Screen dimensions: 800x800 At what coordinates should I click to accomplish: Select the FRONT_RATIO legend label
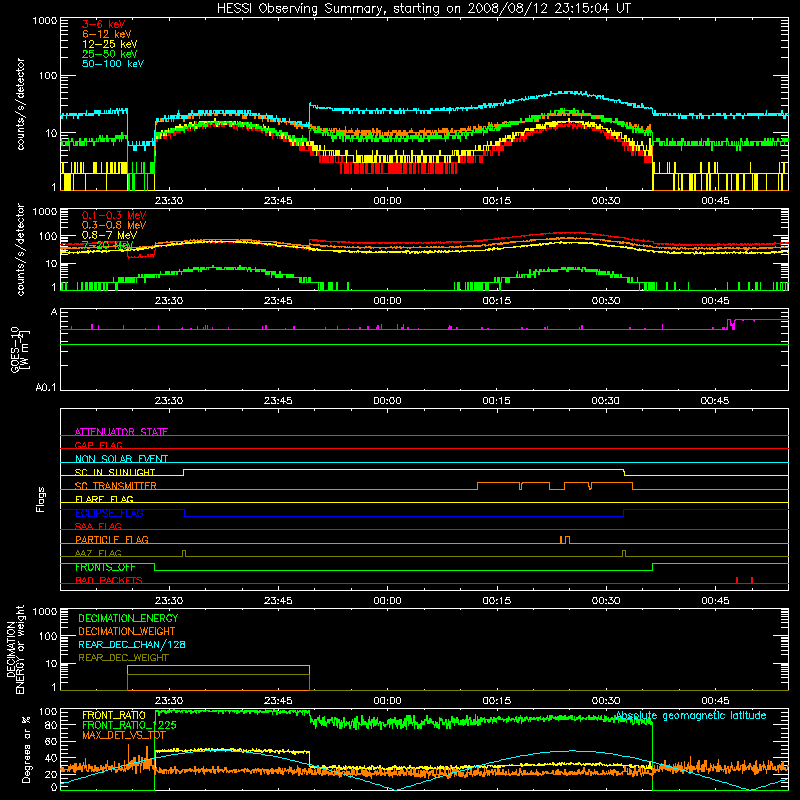tap(114, 715)
